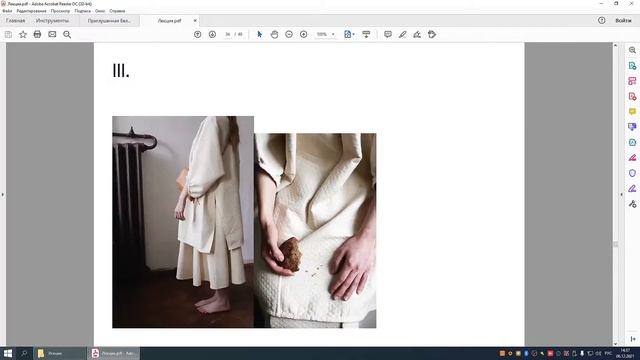Zoom in with plus circle icon
Image resolution: width=640 pixels, height=360 pixels.
click(304, 35)
